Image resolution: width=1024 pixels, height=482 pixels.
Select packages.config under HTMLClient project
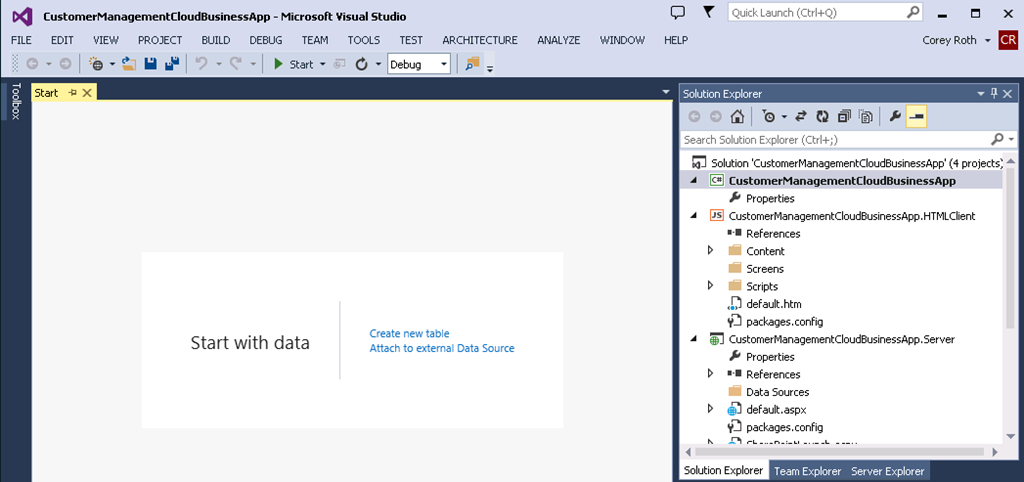tap(775, 321)
